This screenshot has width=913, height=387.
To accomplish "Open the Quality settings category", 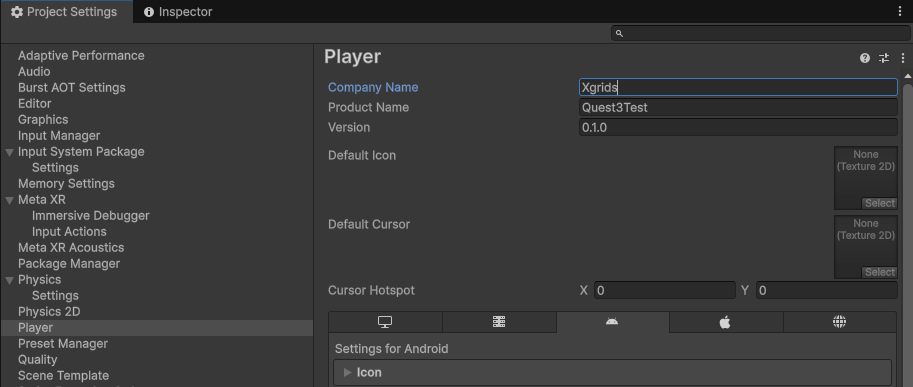I will coord(38,360).
